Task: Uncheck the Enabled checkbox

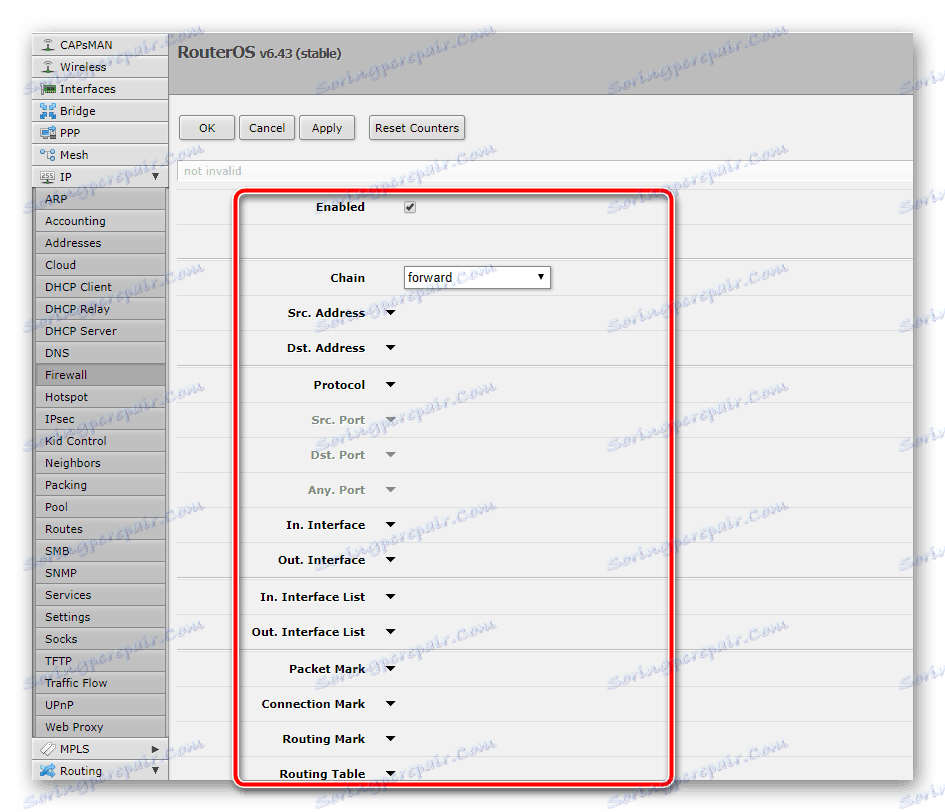Action: [410, 207]
